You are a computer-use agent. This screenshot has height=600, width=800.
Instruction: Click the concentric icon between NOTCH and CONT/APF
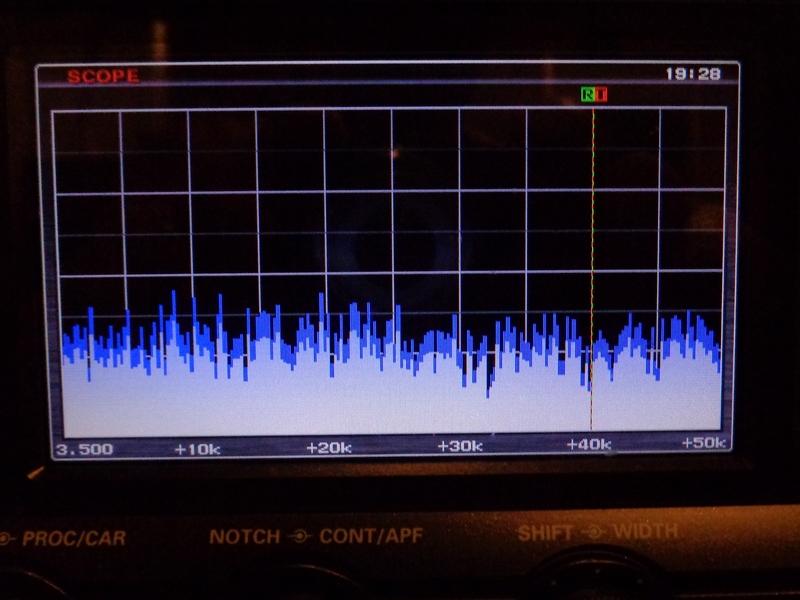(x=298, y=537)
